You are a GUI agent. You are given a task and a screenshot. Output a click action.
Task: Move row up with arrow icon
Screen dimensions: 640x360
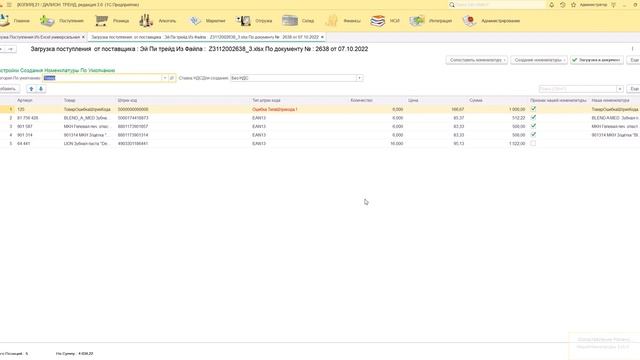[x=31, y=89]
